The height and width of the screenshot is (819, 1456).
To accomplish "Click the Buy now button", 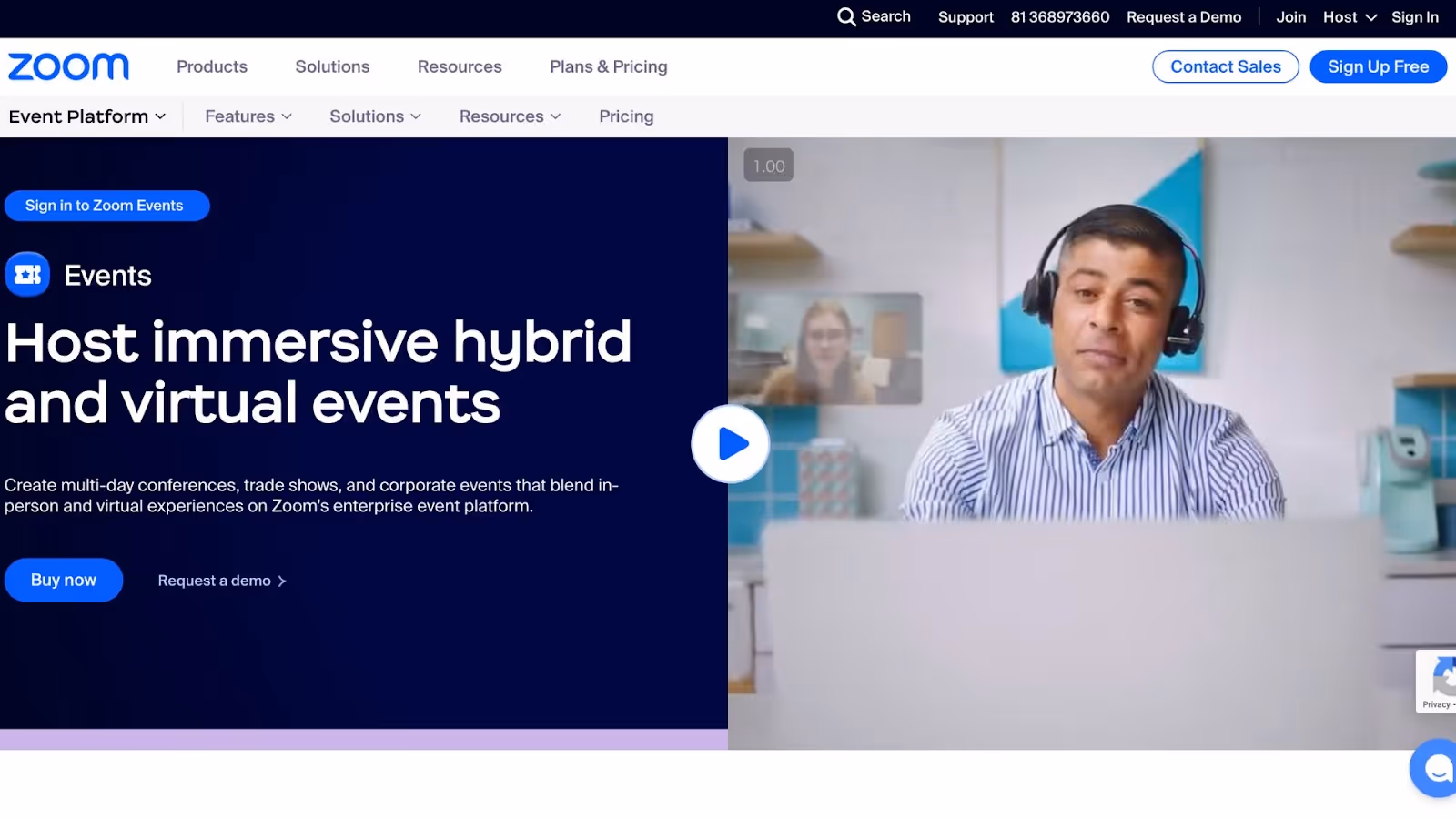I will click(x=64, y=580).
